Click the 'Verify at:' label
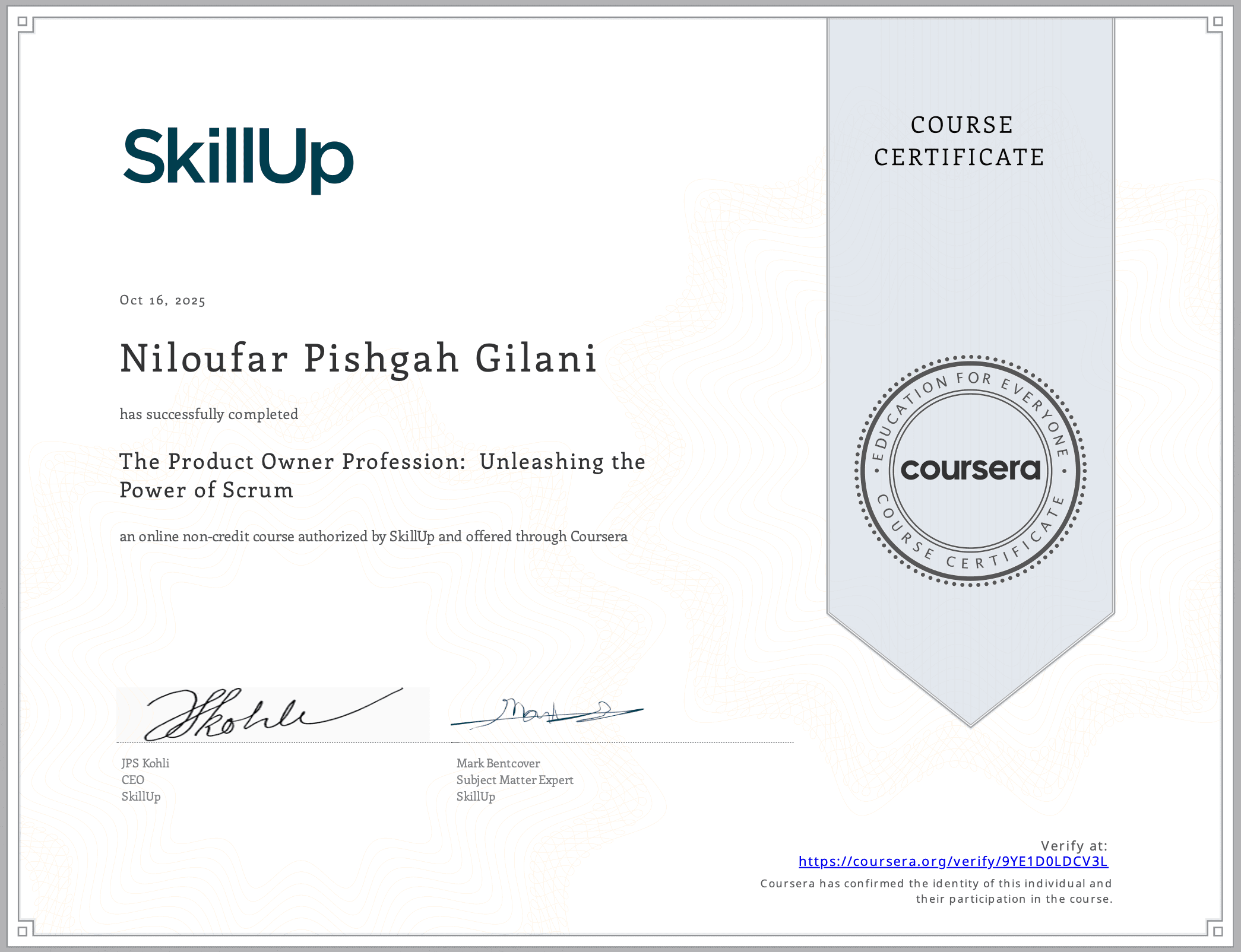This screenshot has width=1241, height=952. (1074, 846)
